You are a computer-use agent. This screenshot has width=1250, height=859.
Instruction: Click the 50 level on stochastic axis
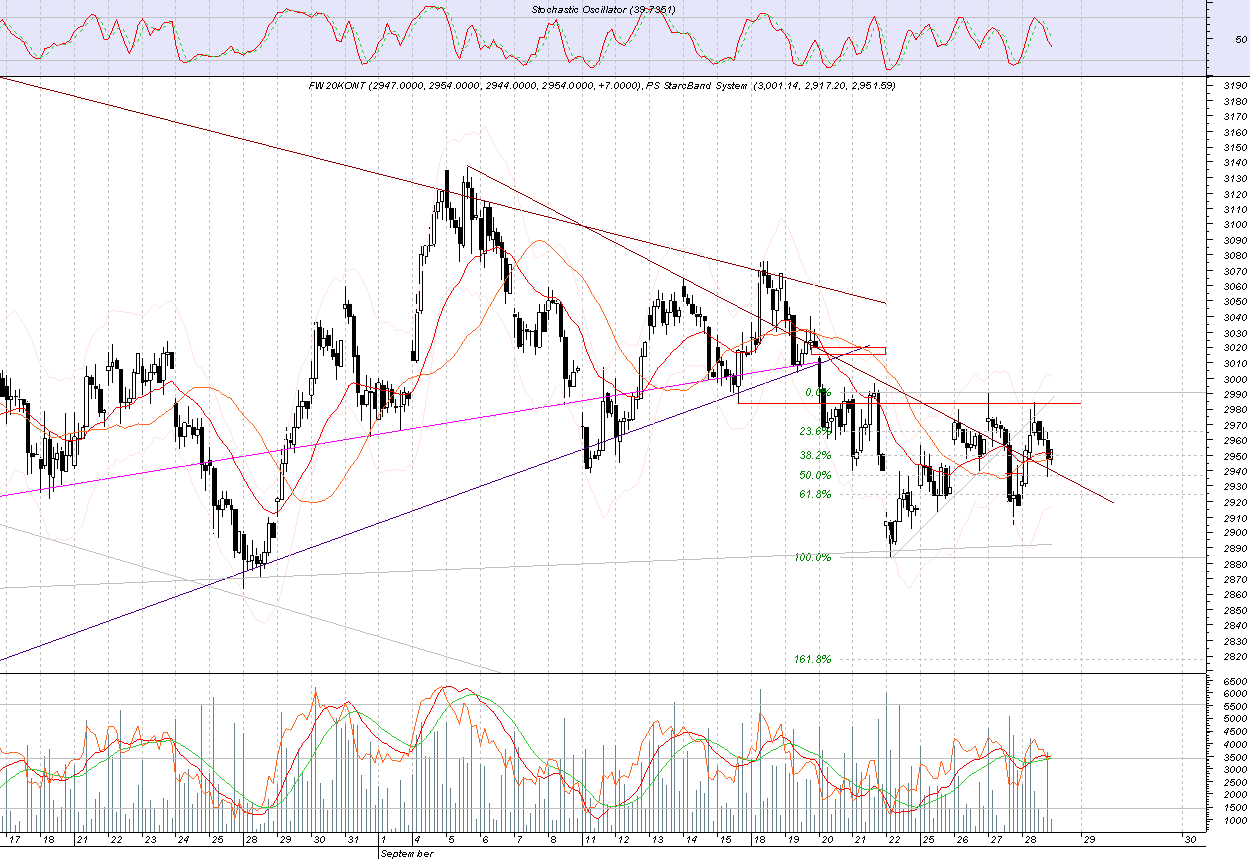1241,40
